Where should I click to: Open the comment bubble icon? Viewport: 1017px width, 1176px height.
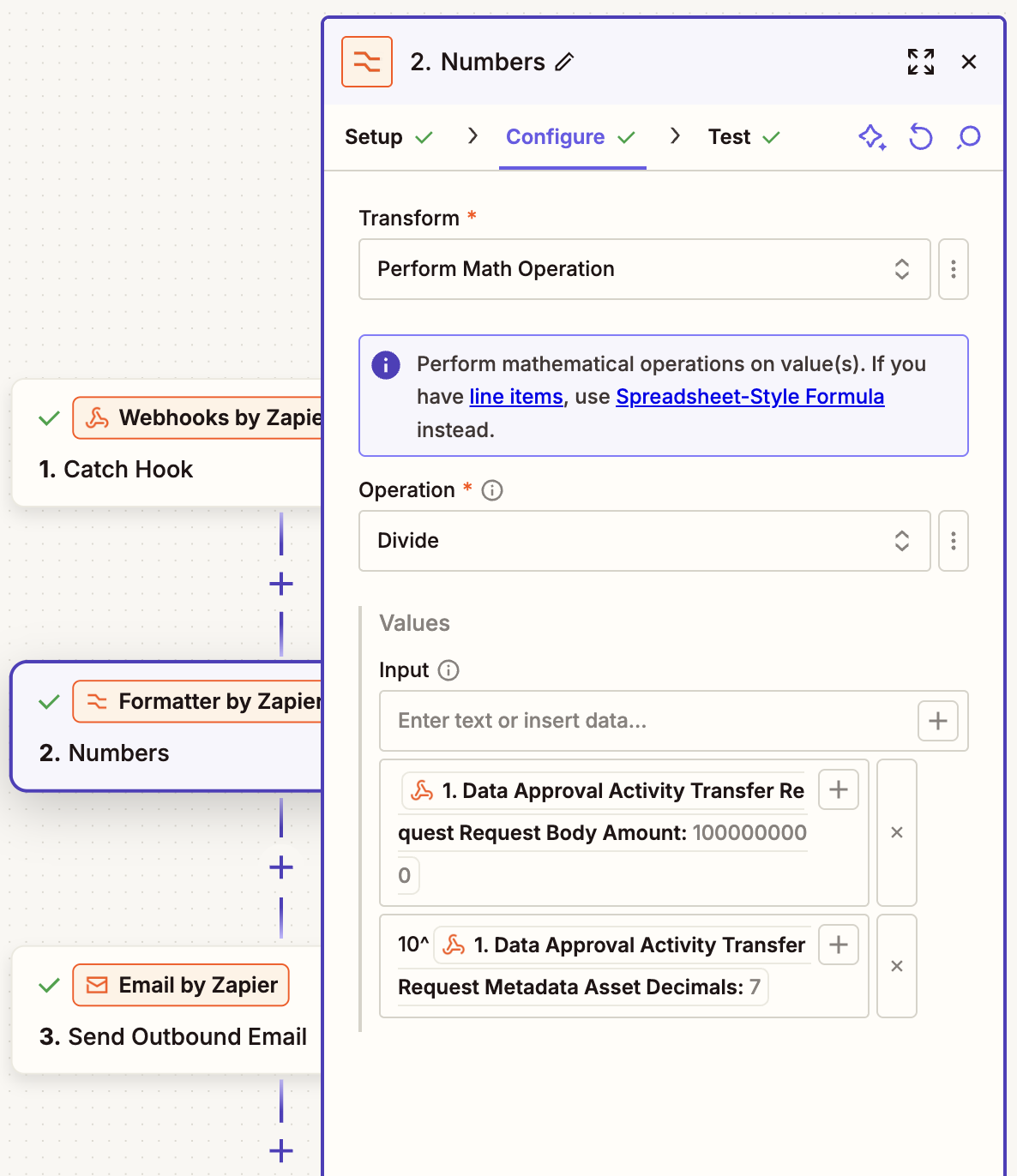968,136
